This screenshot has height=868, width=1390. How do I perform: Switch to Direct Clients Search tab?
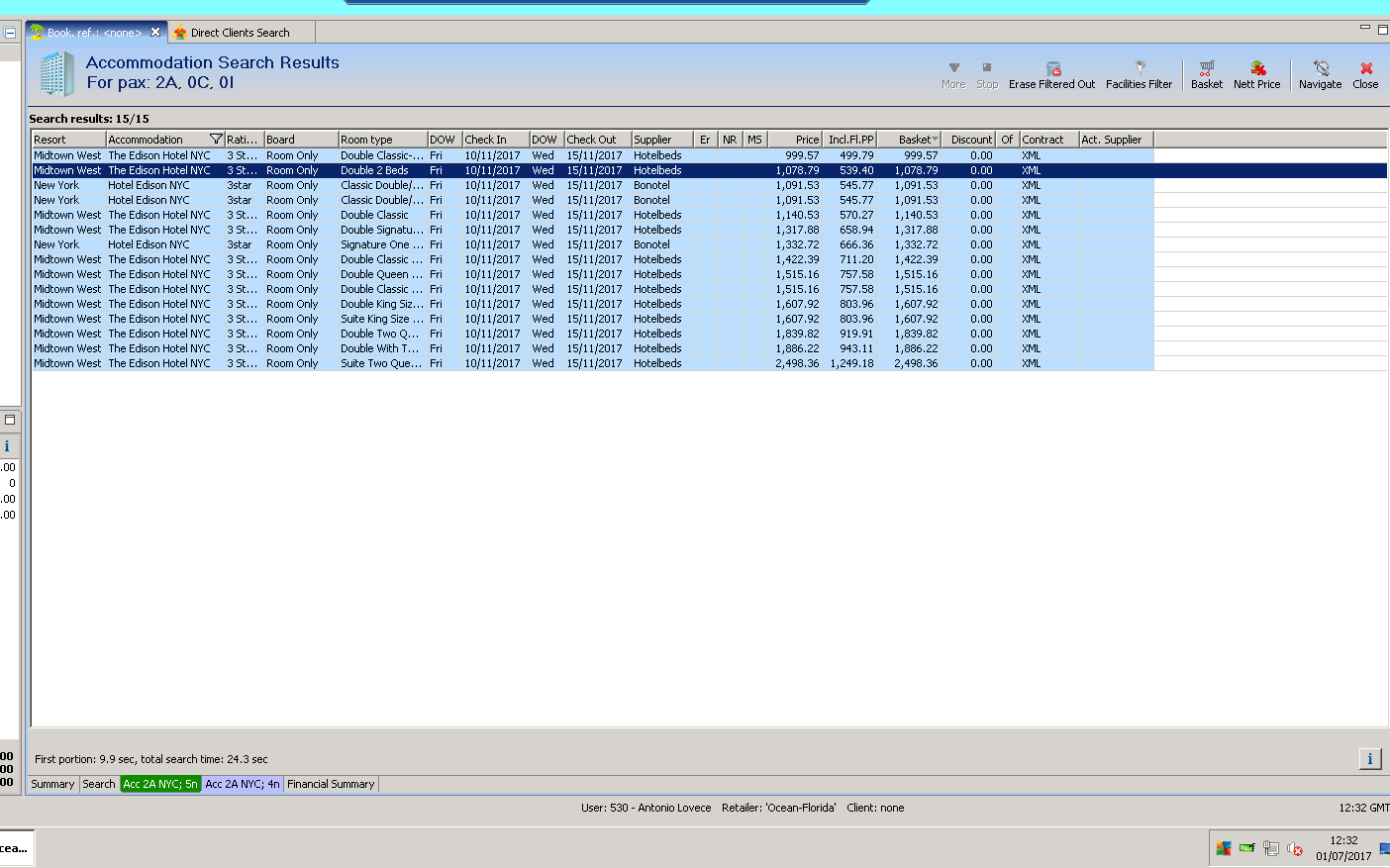[240, 33]
